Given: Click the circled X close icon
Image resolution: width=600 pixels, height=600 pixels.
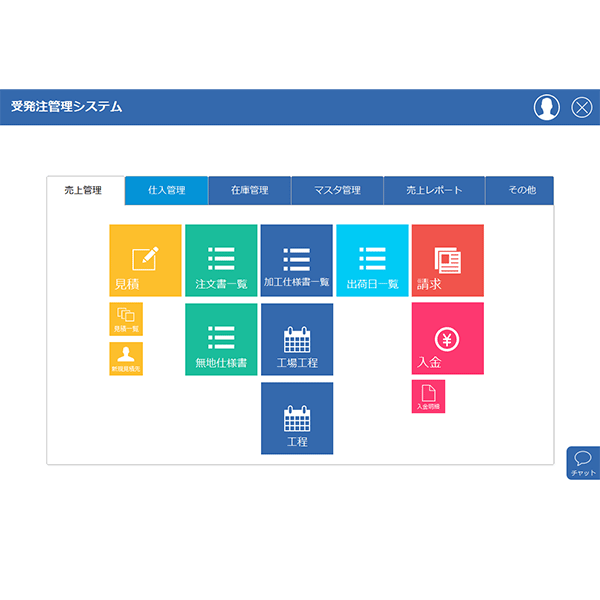Looking at the screenshot, I should (582, 107).
